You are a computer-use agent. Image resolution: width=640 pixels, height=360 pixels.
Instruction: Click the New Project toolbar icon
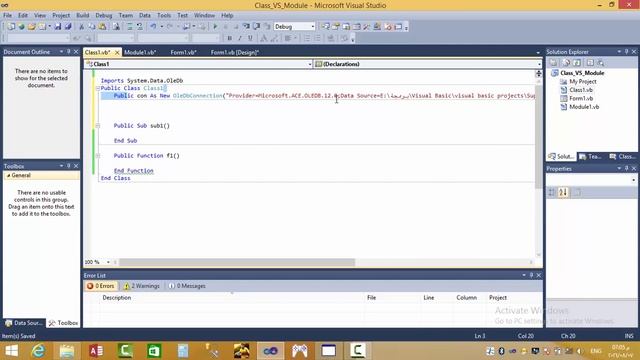click(11, 27)
